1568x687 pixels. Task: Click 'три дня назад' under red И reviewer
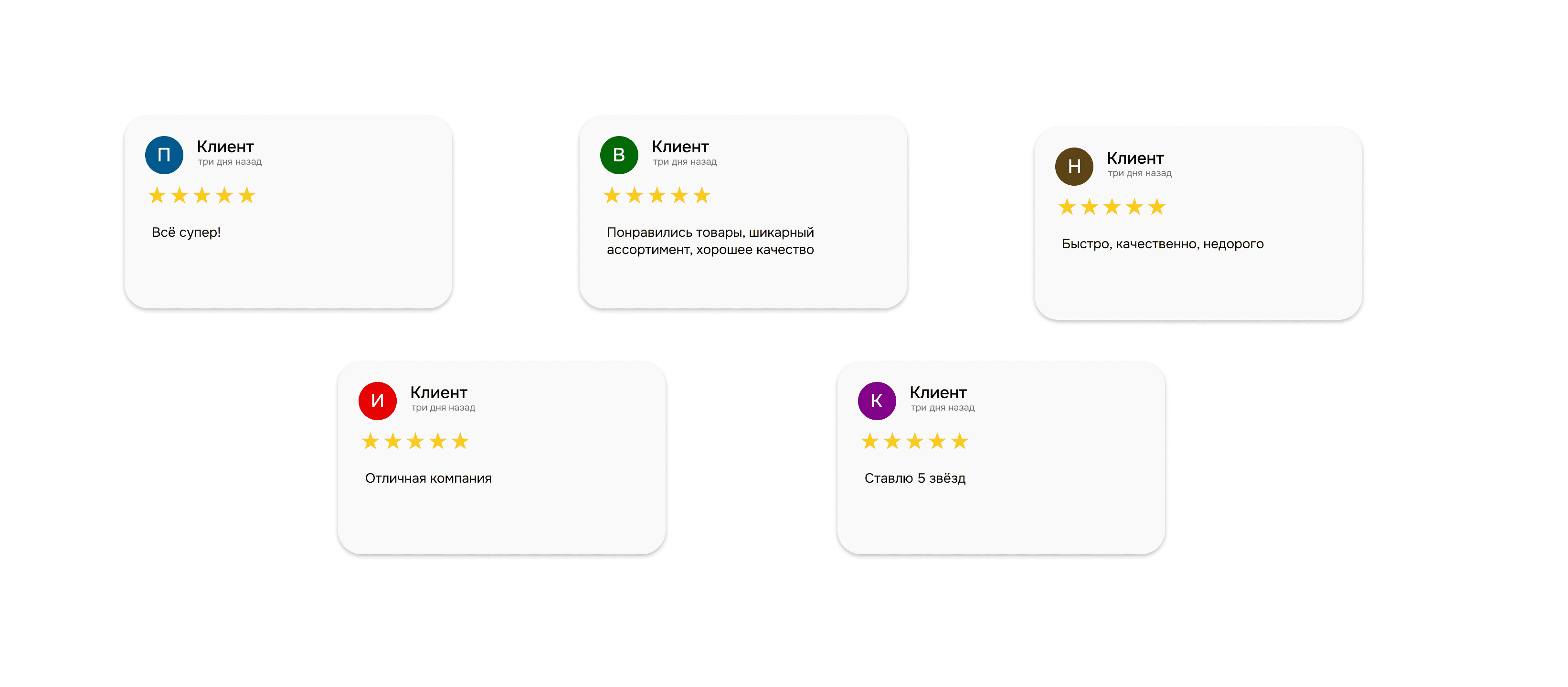(x=443, y=408)
